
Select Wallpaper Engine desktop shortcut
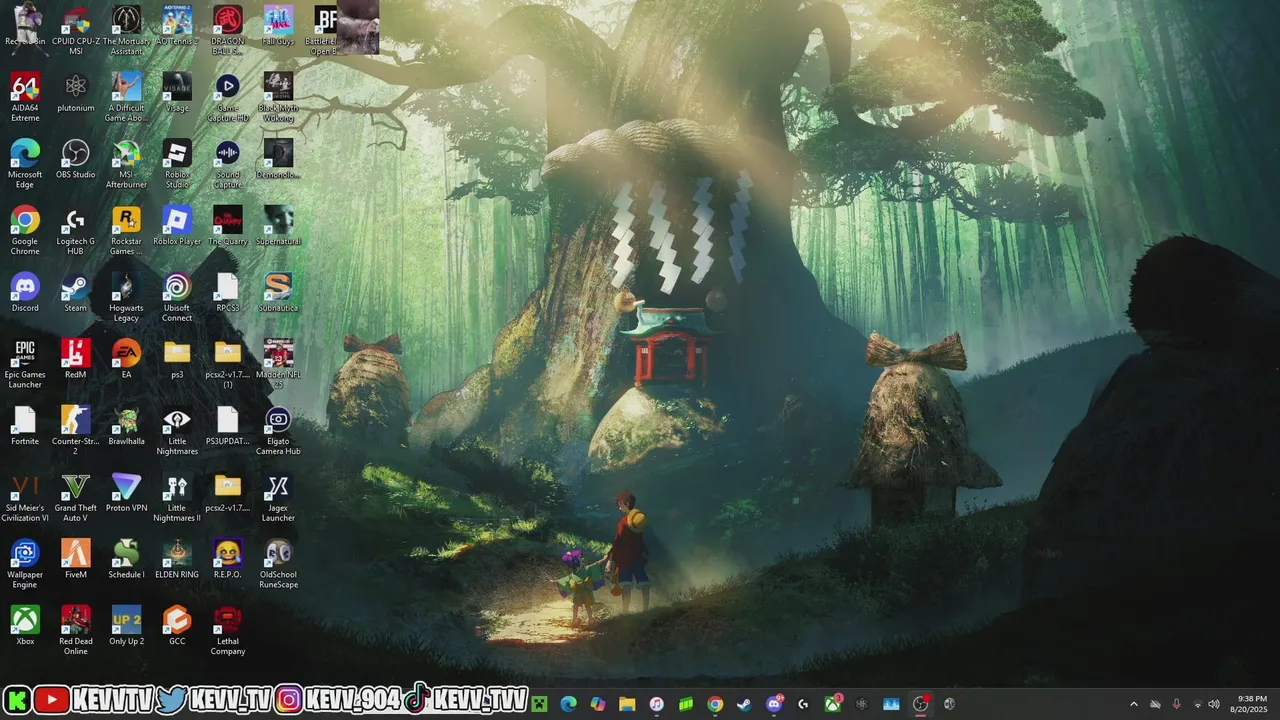(x=25, y=565)
